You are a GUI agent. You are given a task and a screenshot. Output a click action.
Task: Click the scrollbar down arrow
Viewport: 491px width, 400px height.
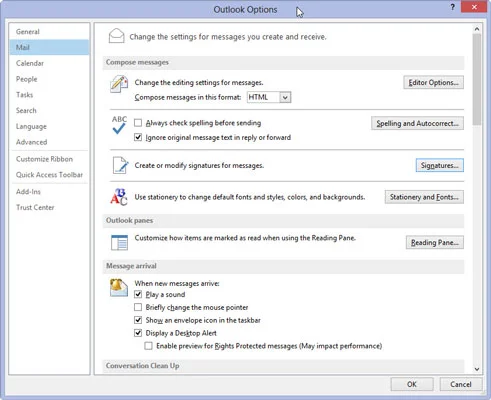coord(477,369)
